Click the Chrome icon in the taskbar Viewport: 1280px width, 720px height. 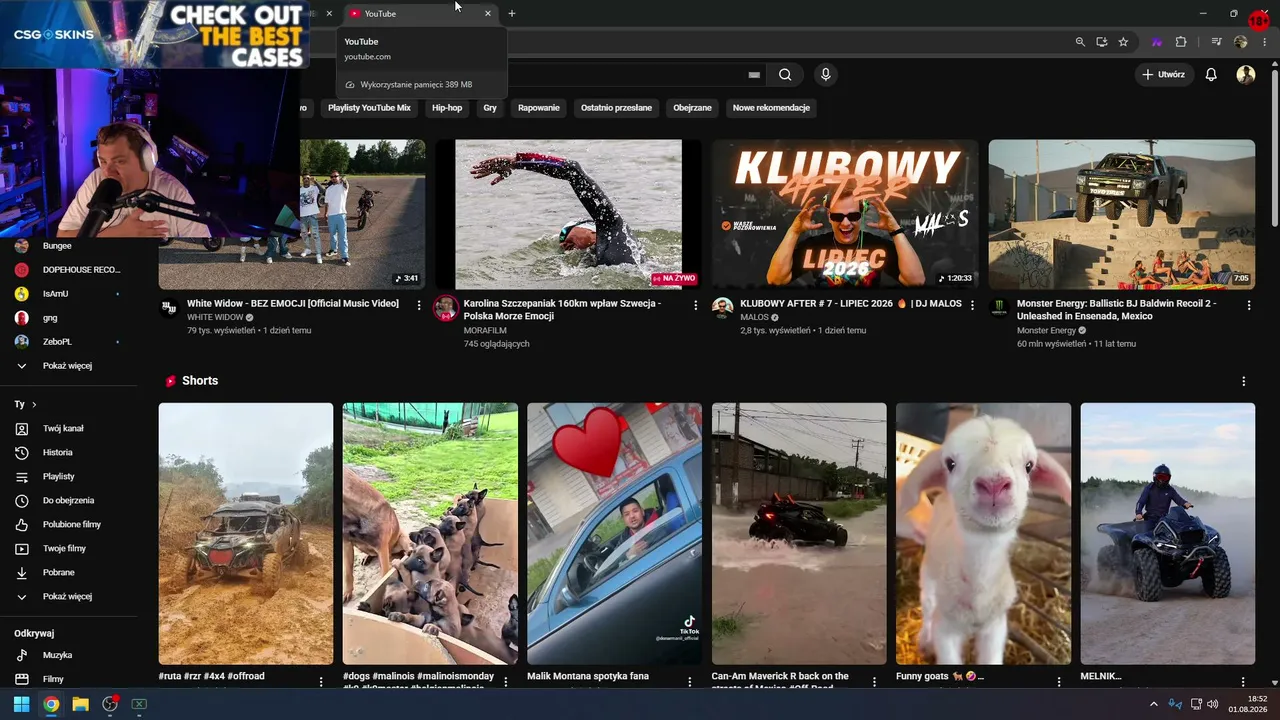click(51, 704)
